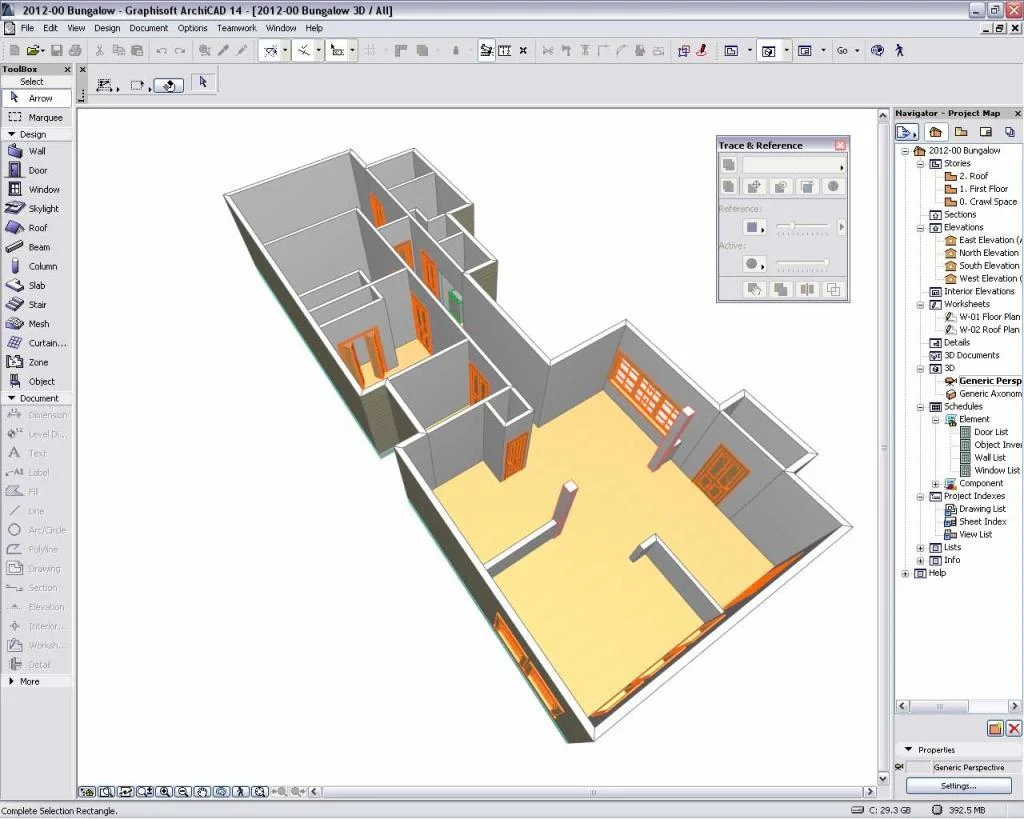Click the delete red X in Navigator

(x=1014, y=728)
